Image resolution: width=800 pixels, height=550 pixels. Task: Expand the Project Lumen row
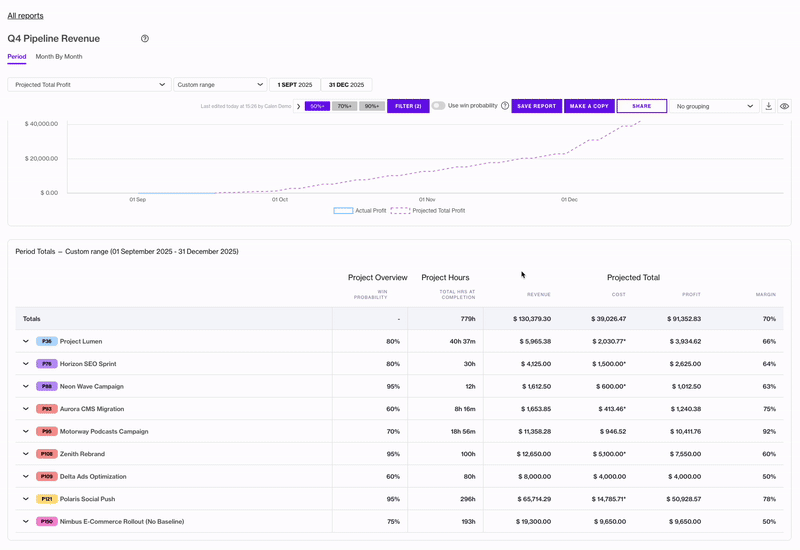[26, 341]
